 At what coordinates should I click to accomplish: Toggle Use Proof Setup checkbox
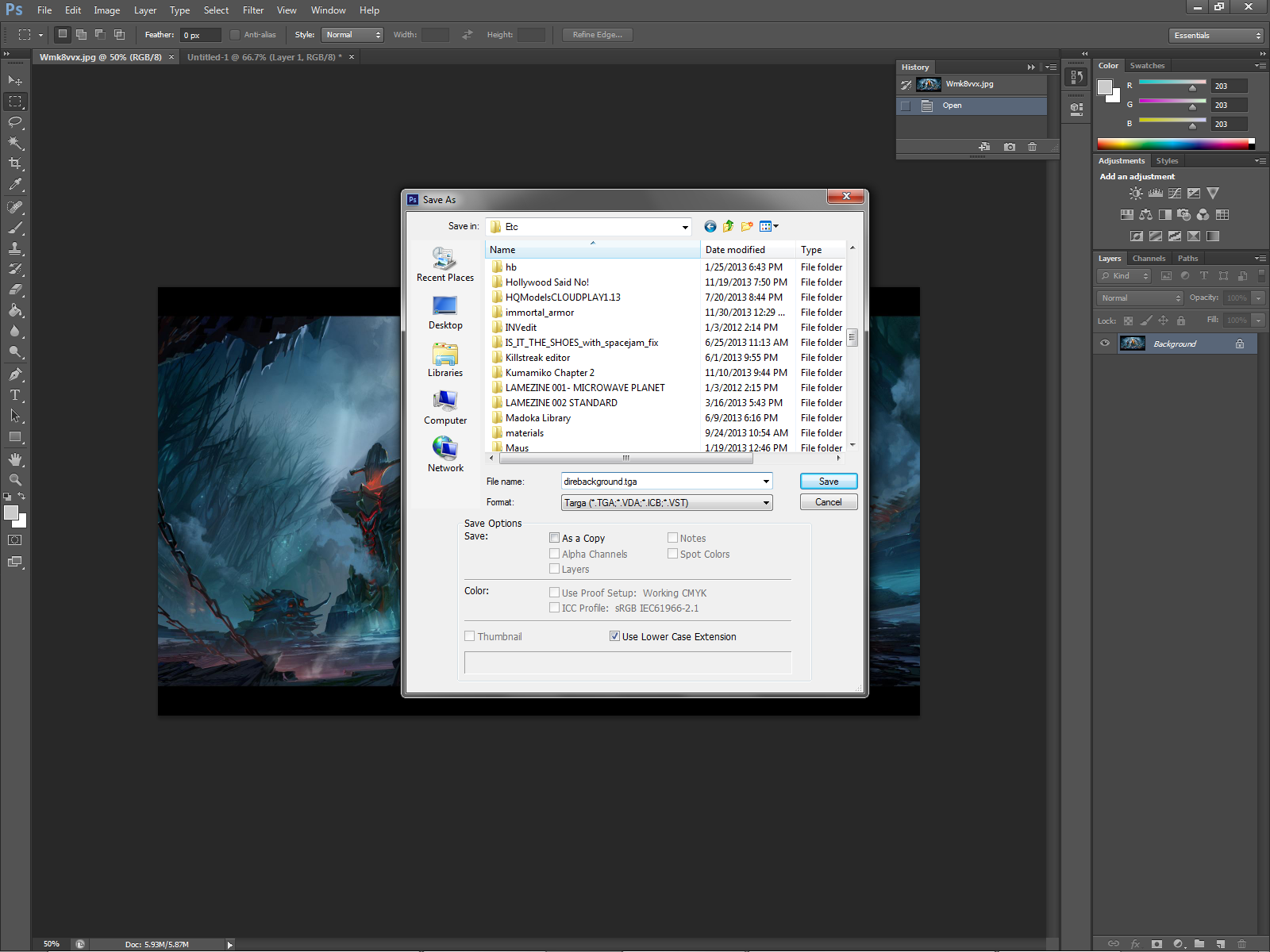pos(555,593)
